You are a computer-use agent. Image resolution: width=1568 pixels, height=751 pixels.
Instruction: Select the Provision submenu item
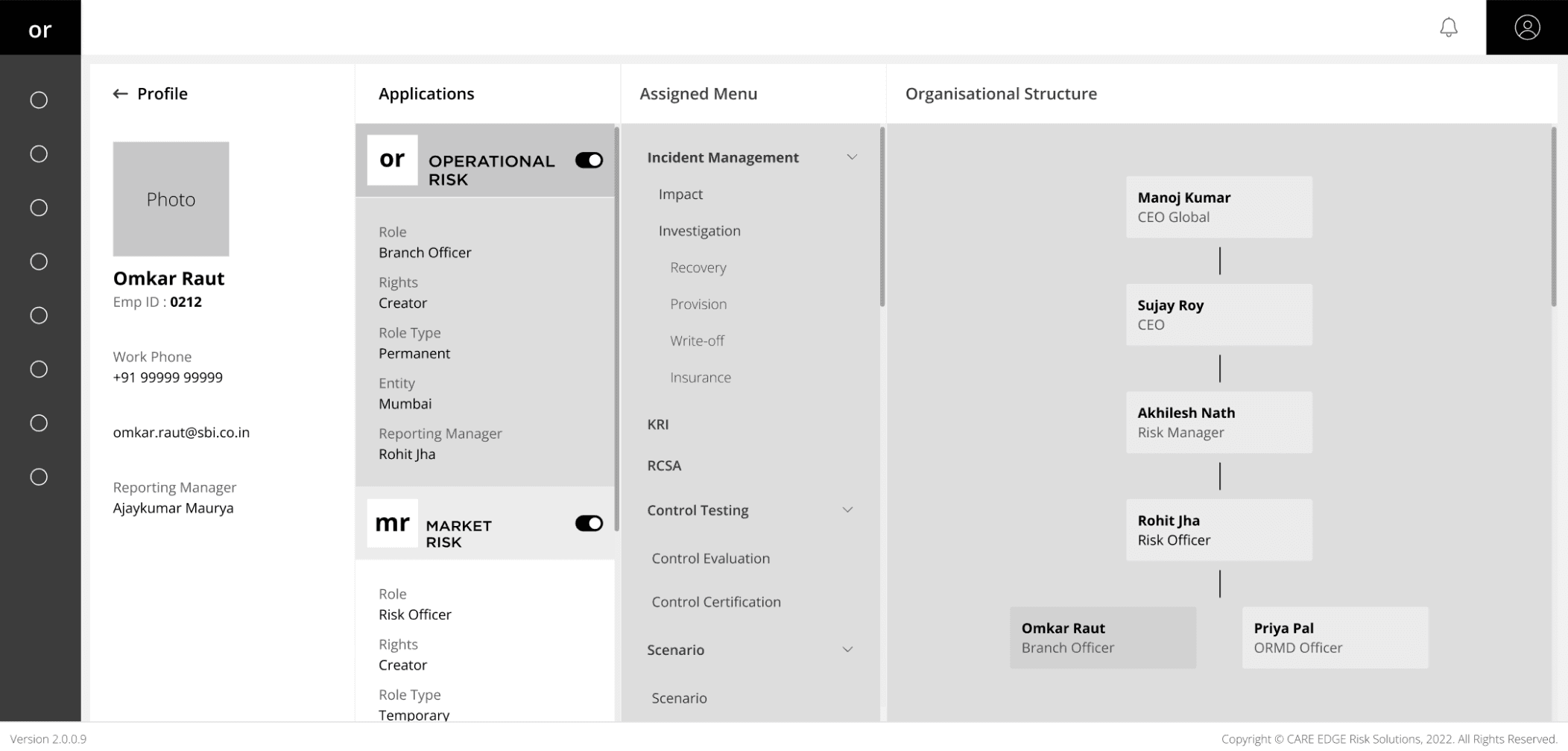698,304
